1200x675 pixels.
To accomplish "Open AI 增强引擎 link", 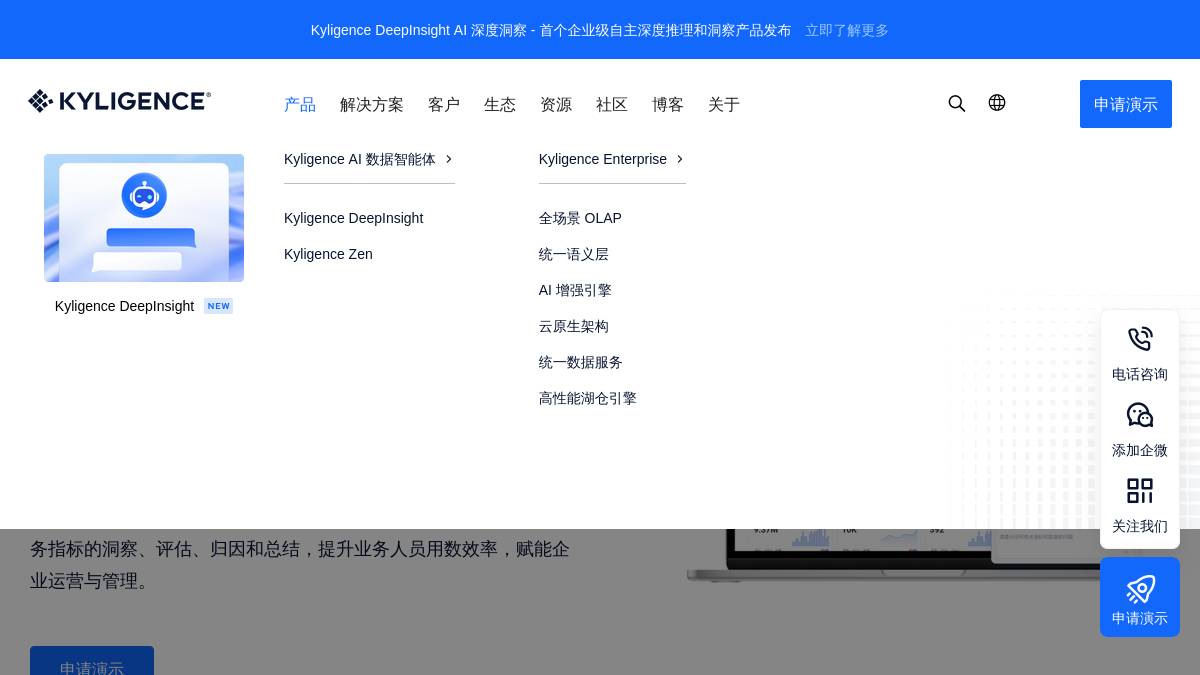I will point(575,290).
